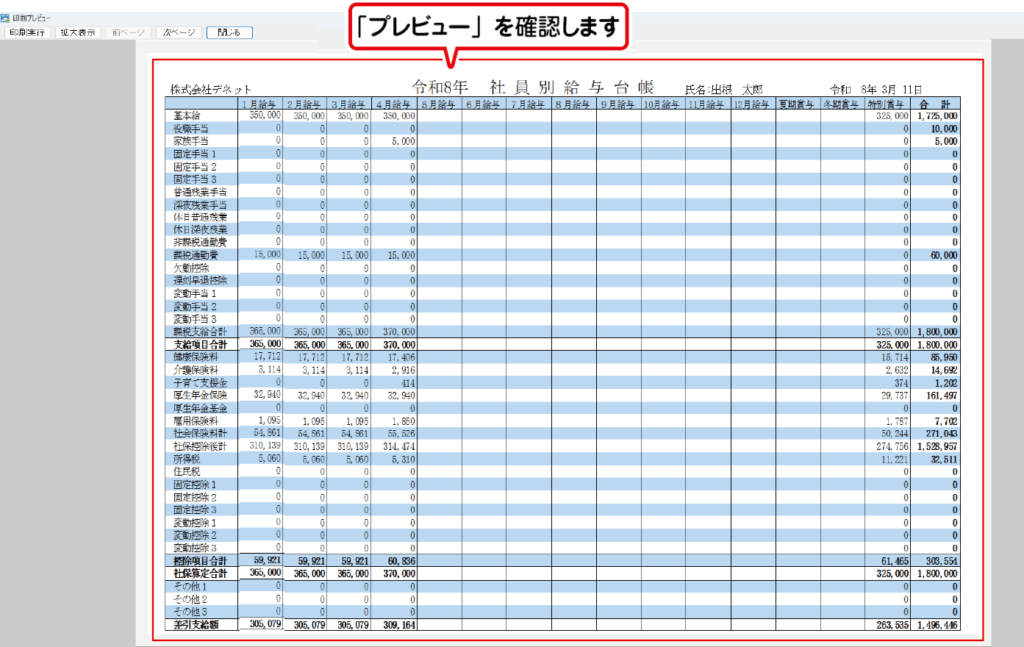Click the print preview window icon

[6, 19]
